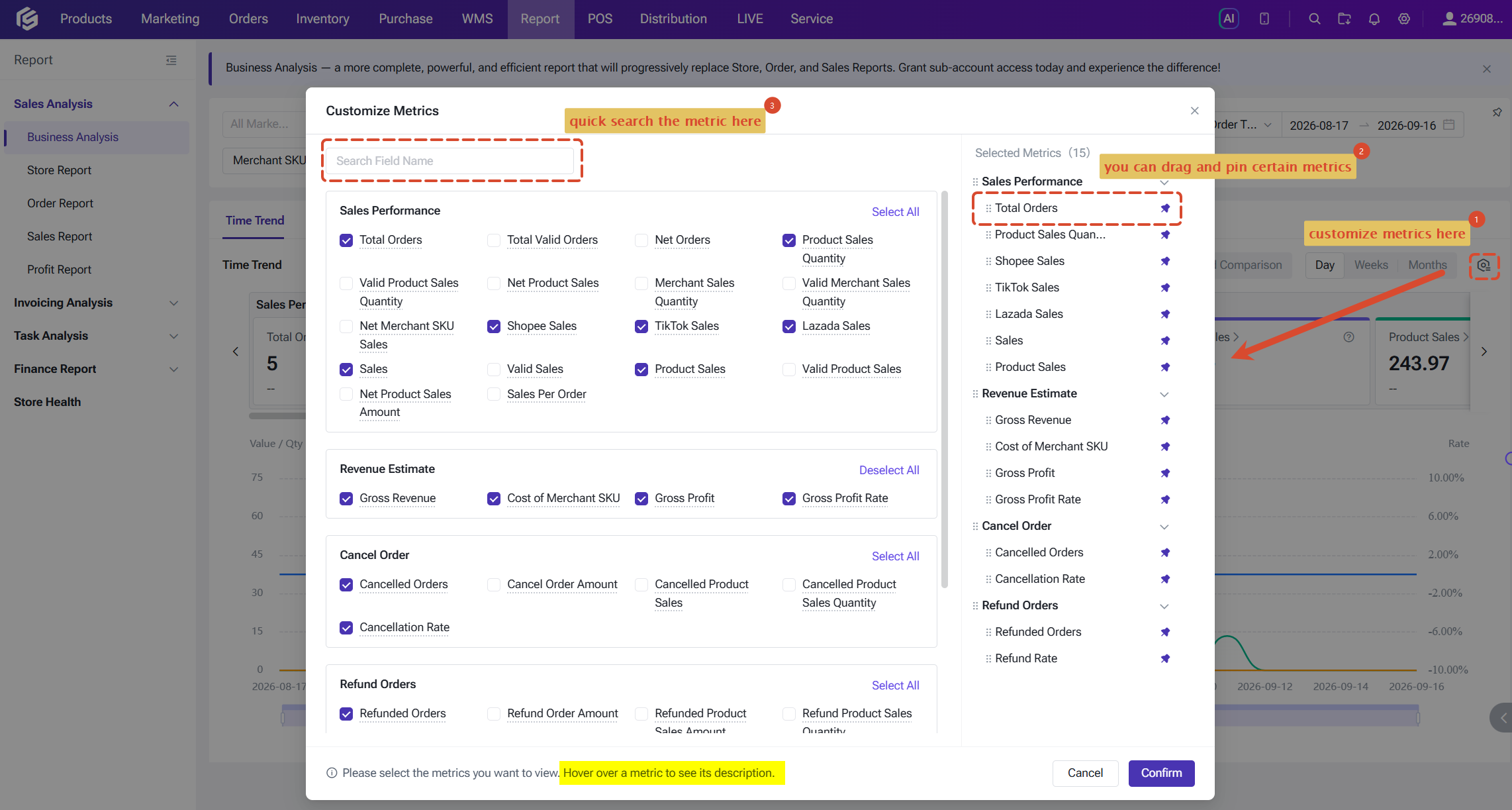Open the mobile device icon in header
The width and height of the screenshot is (1512, 810).
click(x=1264, y=19)
